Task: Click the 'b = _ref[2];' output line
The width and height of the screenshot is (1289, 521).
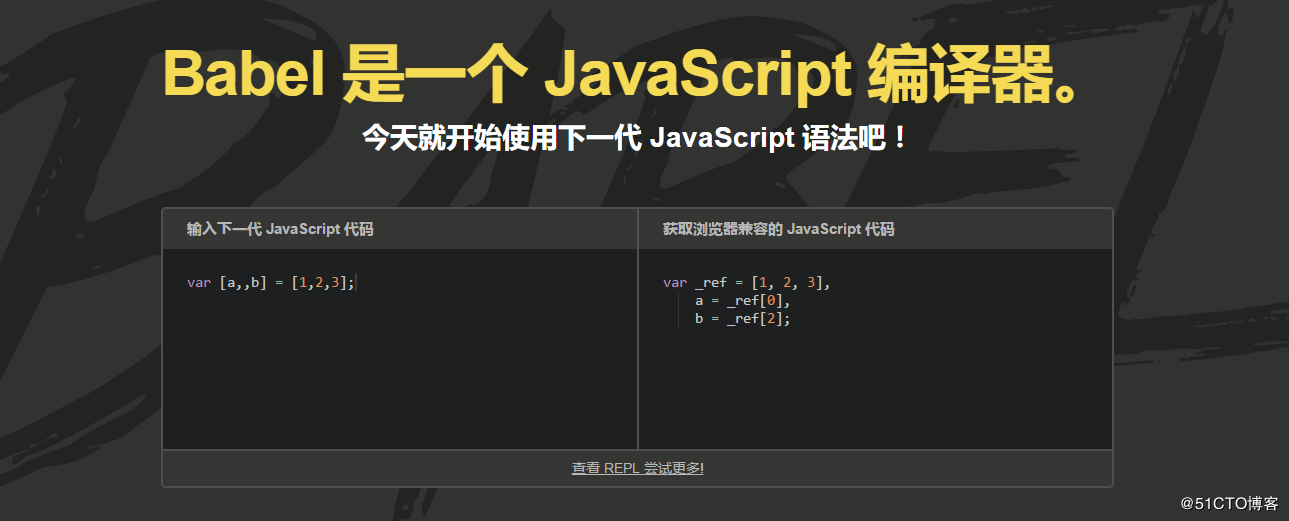Action: pos(742,319)
